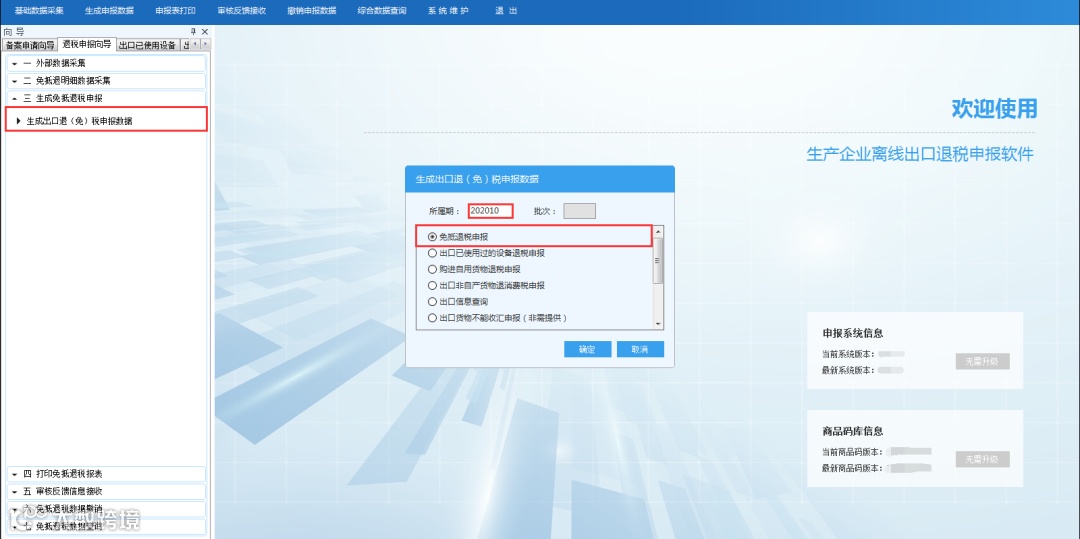Choose the 购进自用货物退税申报 option

click(474, 269)
